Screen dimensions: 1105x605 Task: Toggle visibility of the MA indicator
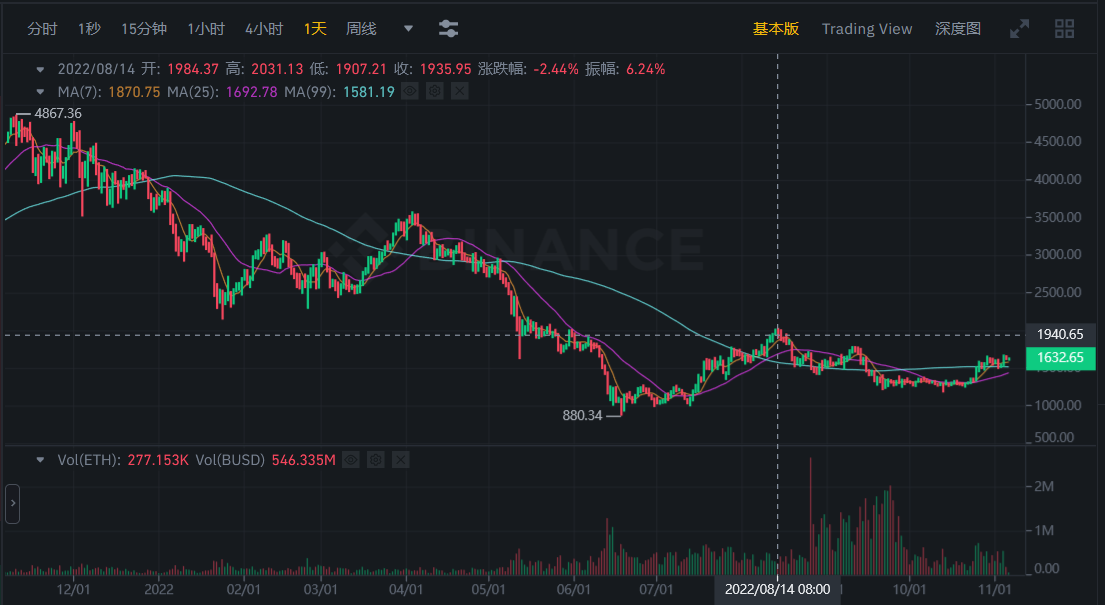(410, 90)
